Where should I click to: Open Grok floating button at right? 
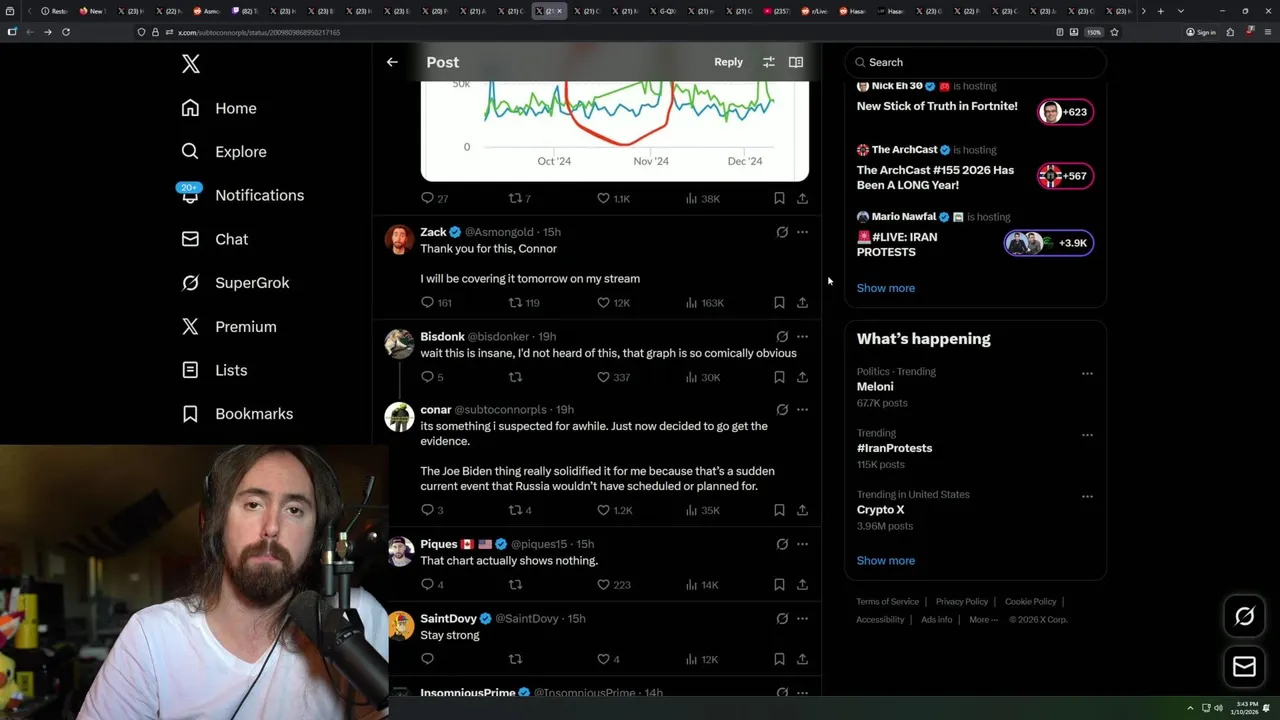[1244, 617]
